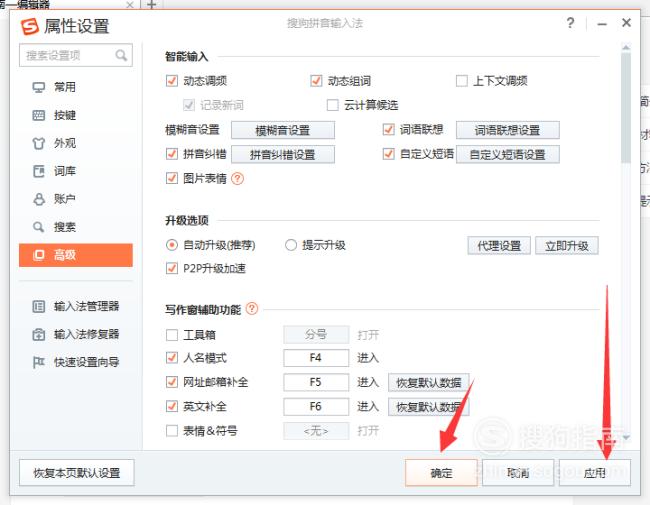650x505 pixels.
Task: Click the 应用 button
Action: click(x=595, y=472)
